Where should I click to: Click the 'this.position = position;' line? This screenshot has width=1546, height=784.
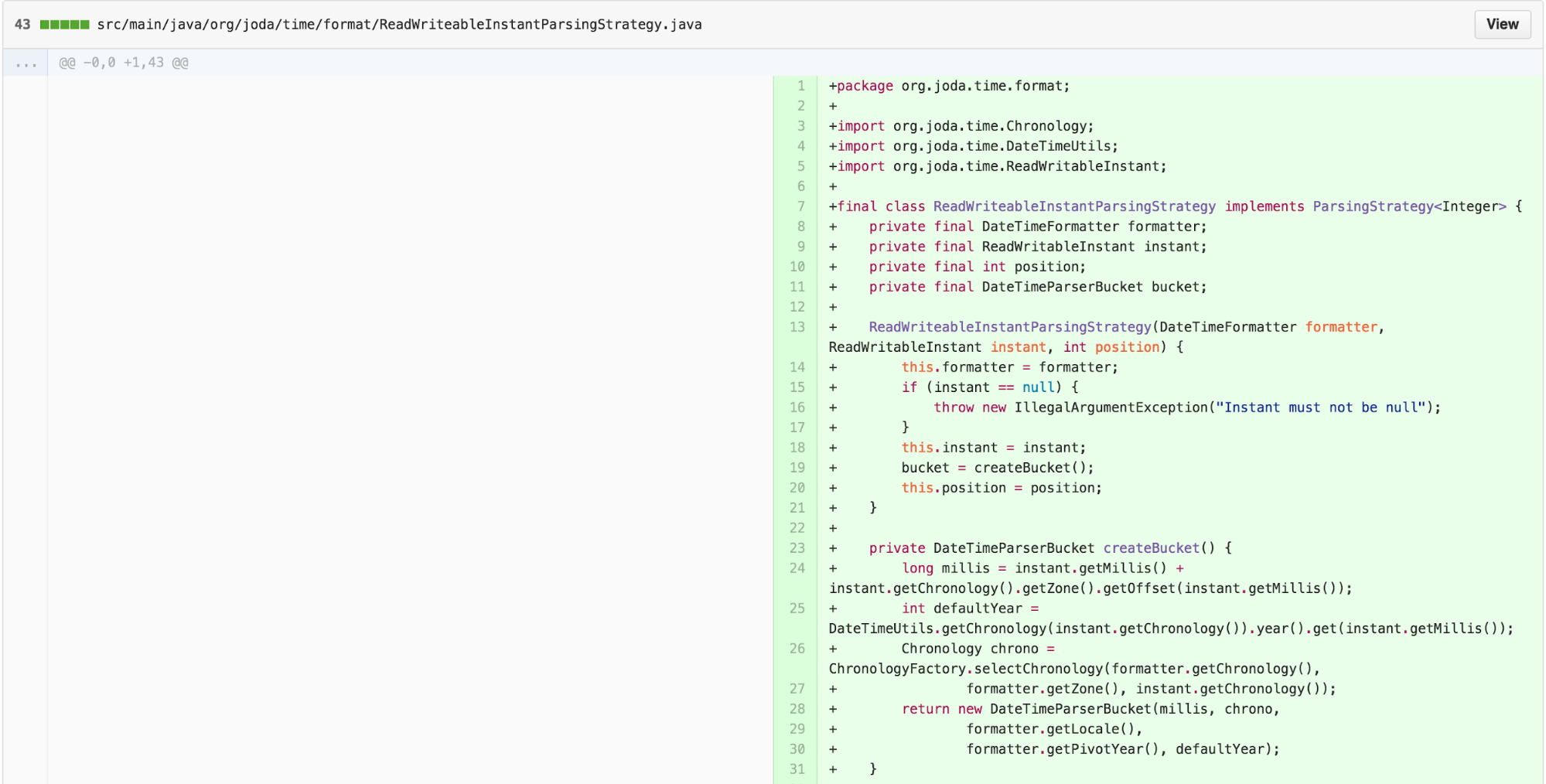(1002, 488)
